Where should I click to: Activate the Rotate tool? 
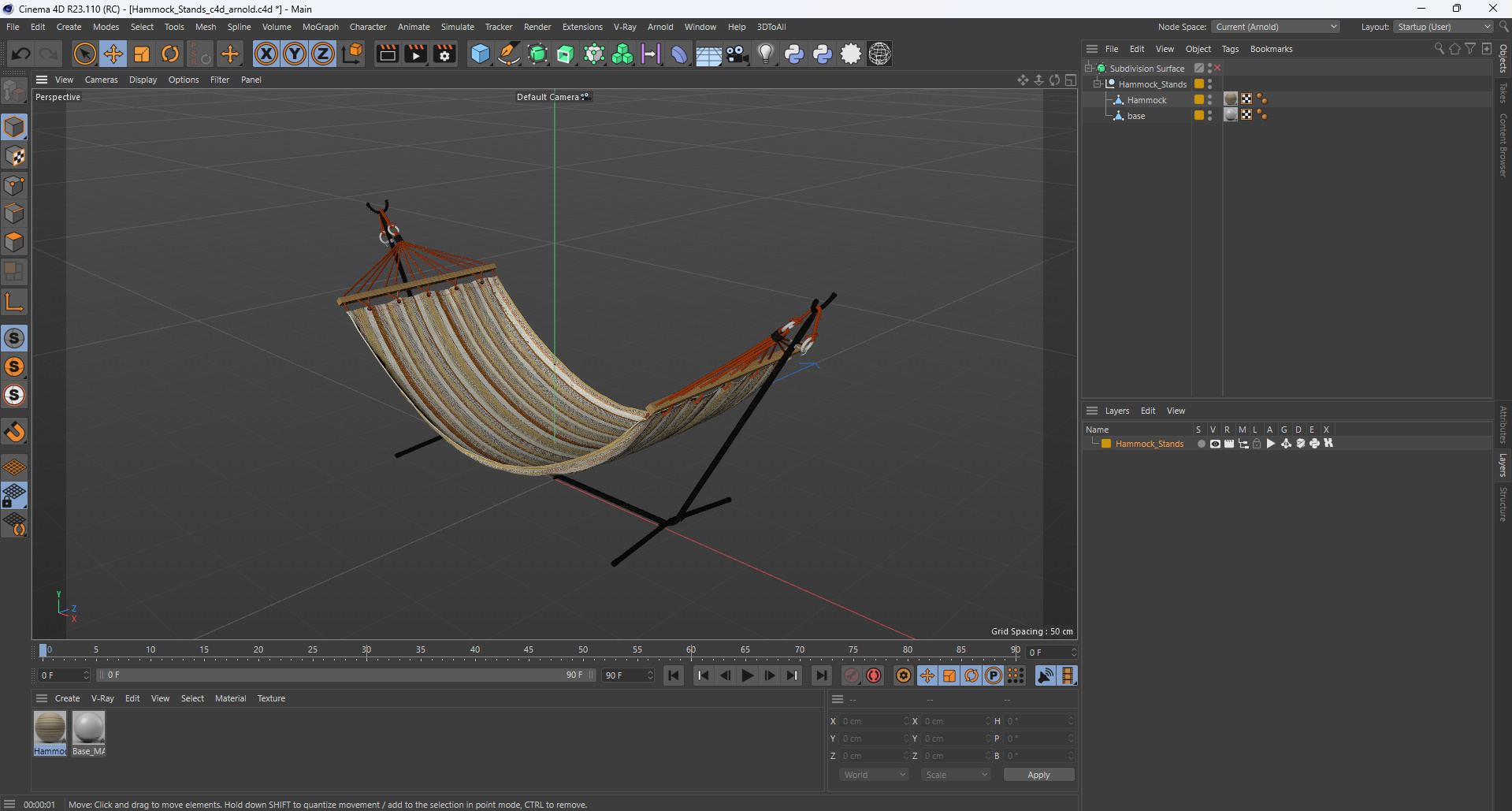[x=170, y=54]
